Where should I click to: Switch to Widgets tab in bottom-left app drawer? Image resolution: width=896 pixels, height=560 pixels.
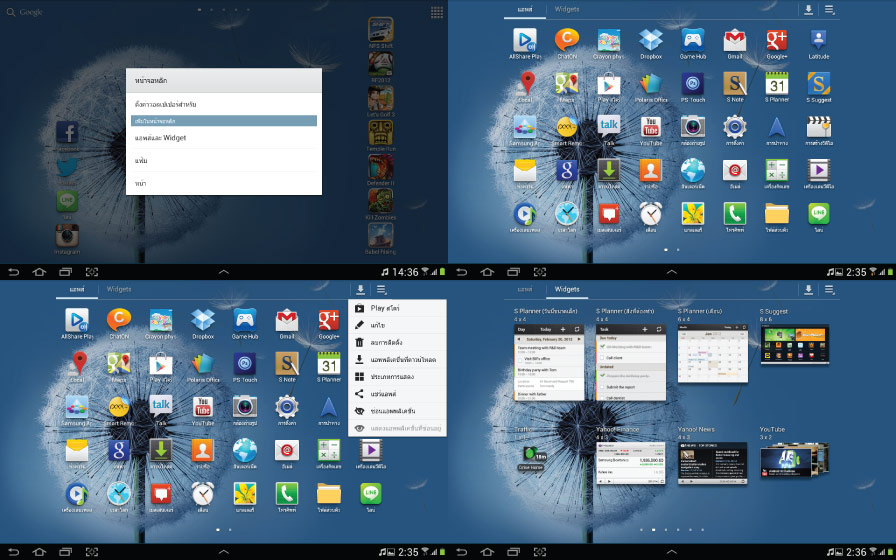click(119, 289)
